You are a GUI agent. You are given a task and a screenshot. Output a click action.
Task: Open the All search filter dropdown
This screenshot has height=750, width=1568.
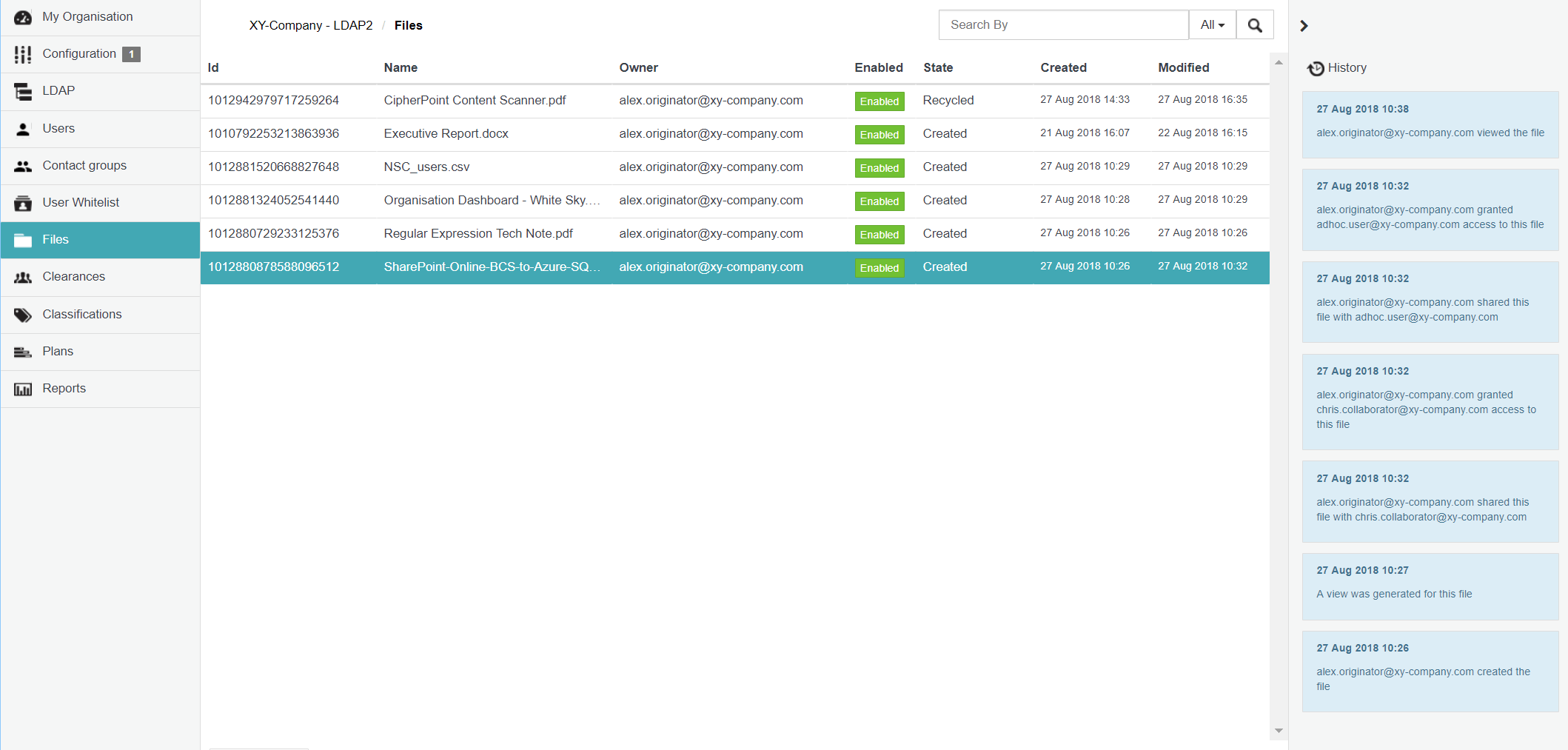(1213, 25)
